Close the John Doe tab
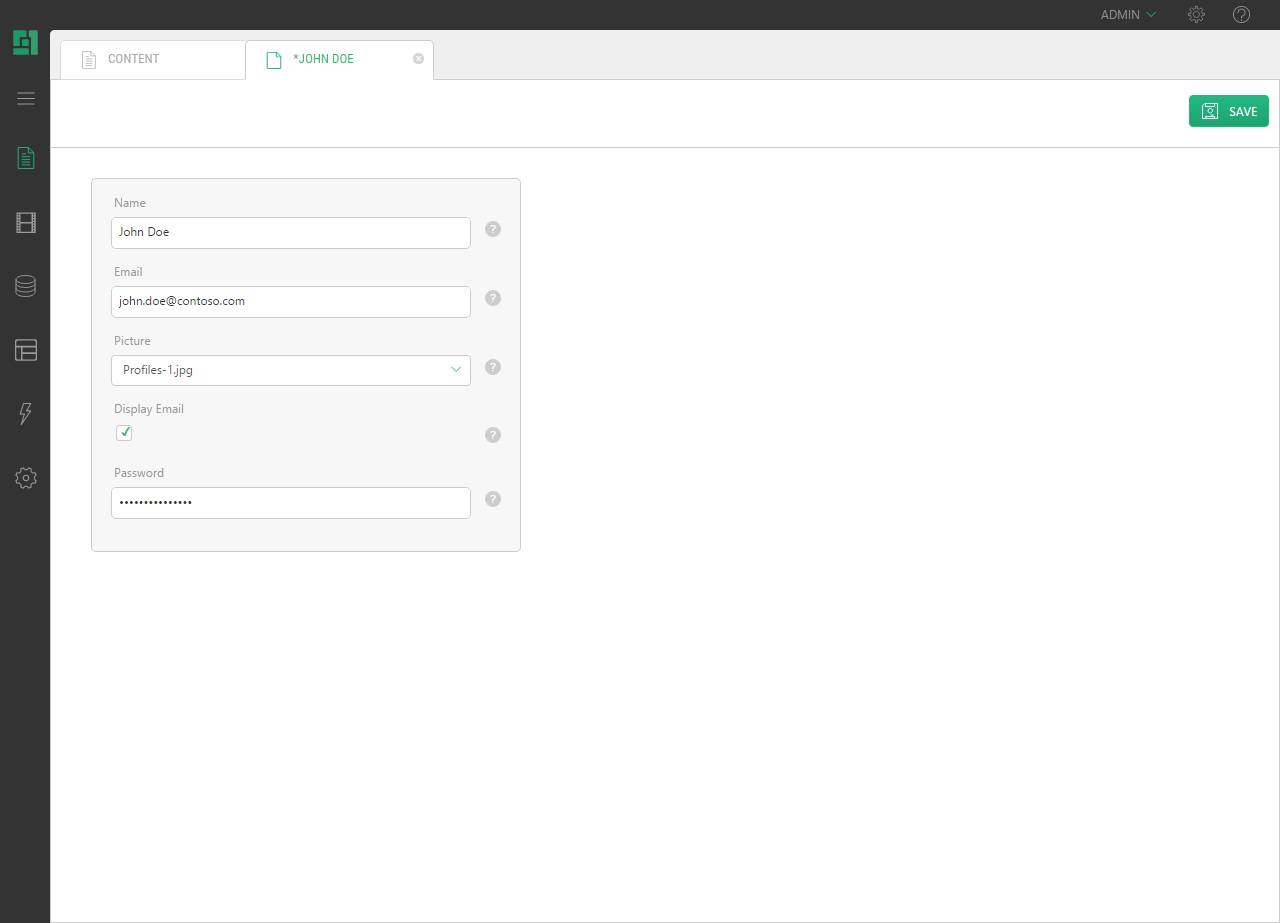 [418, 59]
